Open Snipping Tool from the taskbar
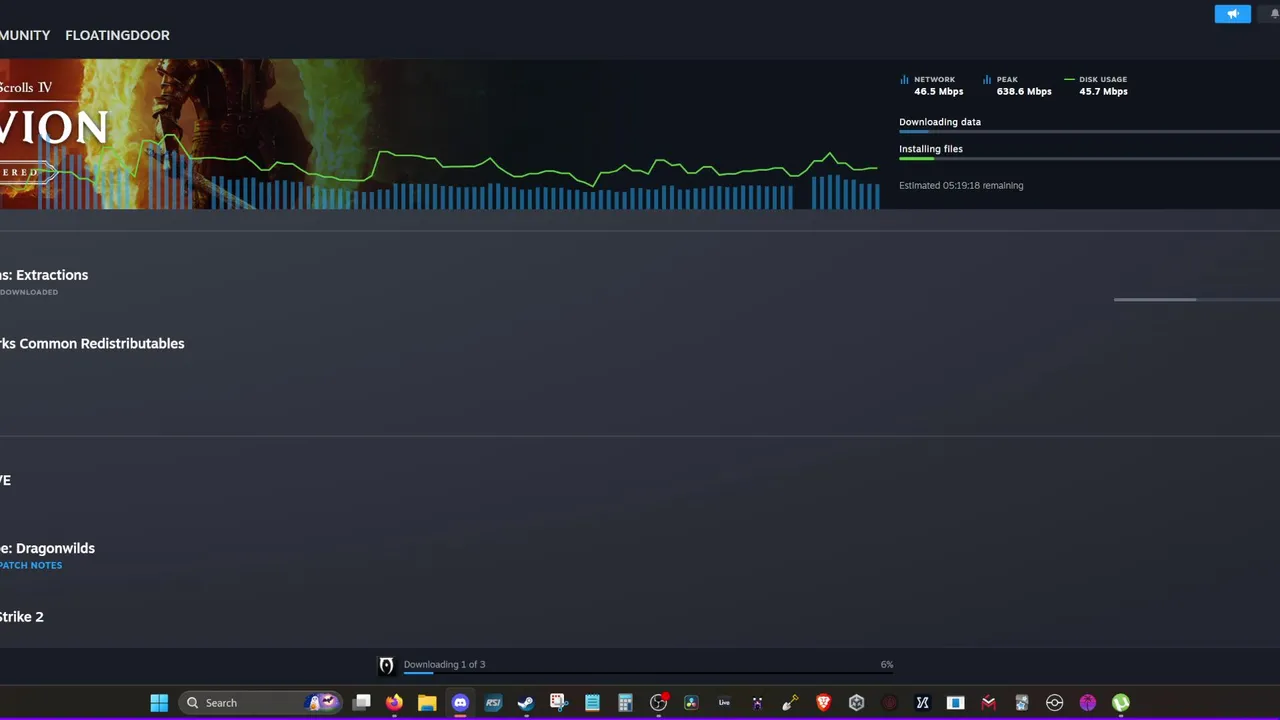The height and width of the screenshot is (720, 1280). [x=559, y=703]
